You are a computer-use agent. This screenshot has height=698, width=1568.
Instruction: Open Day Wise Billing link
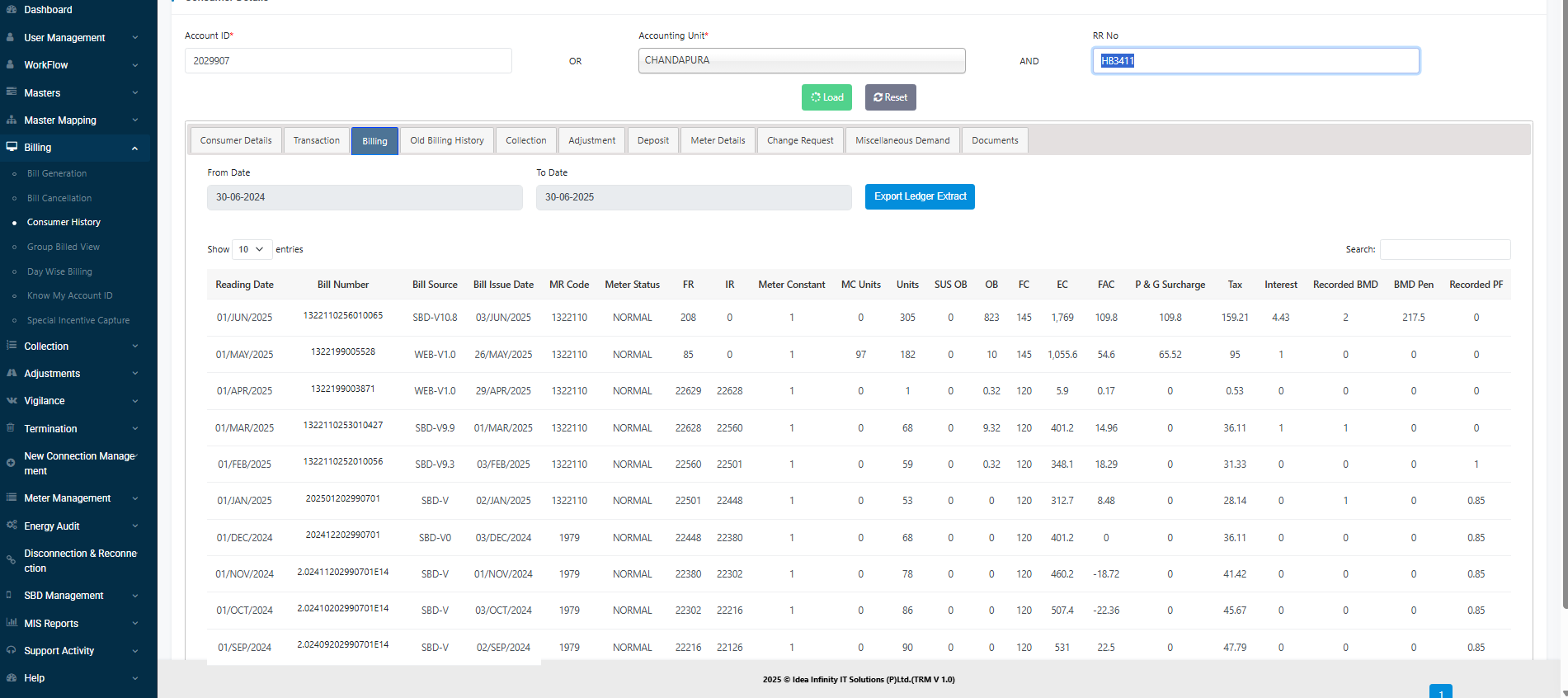click(59, 271)
